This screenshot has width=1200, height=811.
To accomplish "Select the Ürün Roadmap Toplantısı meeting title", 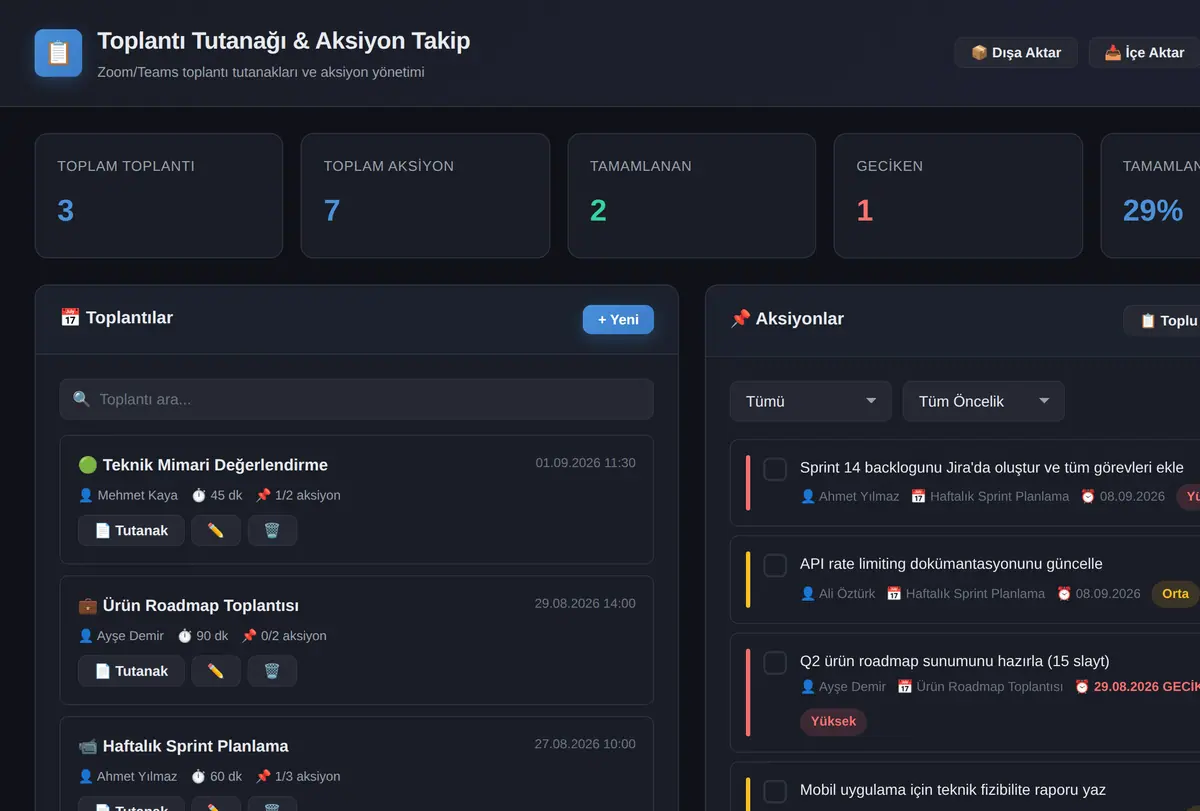I will coord(200,605).
